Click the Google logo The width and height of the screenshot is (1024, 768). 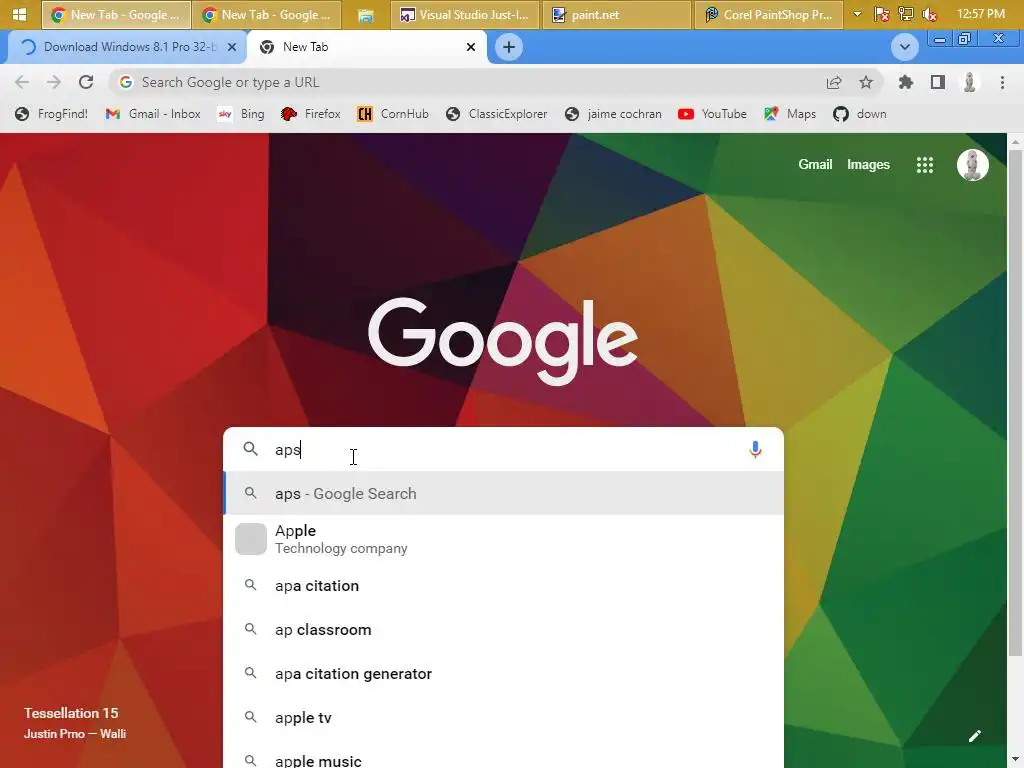click(503, 341)
